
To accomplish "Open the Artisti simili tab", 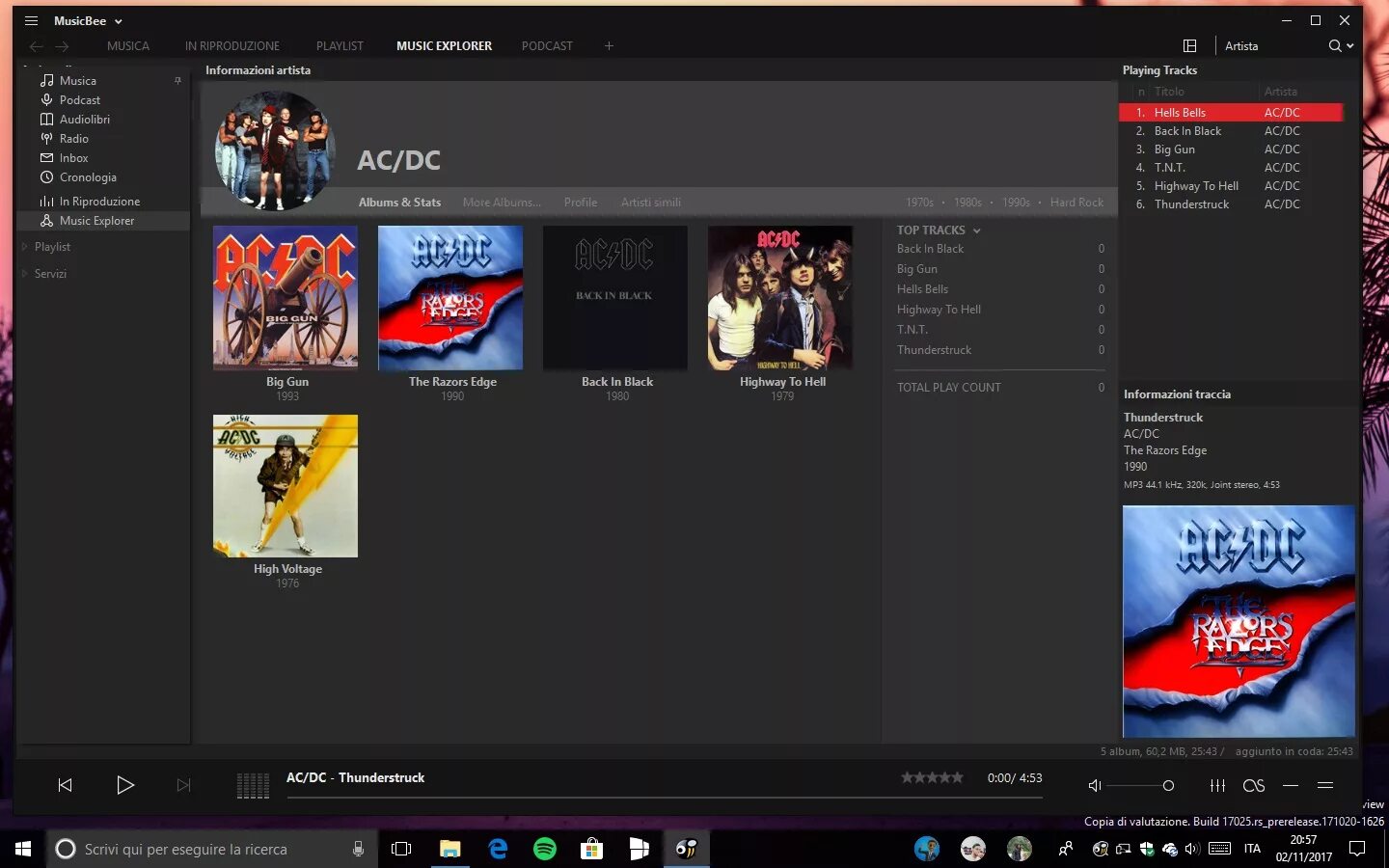I will (x=651, y=203).
